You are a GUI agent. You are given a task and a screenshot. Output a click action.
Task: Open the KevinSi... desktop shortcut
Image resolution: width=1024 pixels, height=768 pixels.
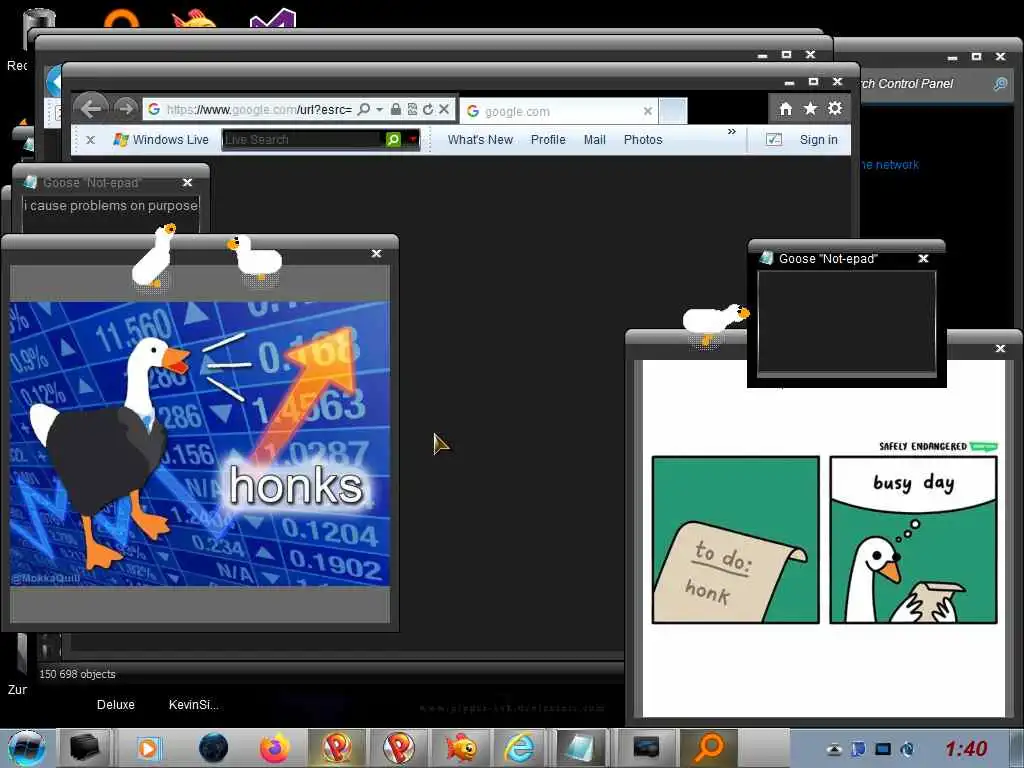pyautogui.click(x=193, y=705)
